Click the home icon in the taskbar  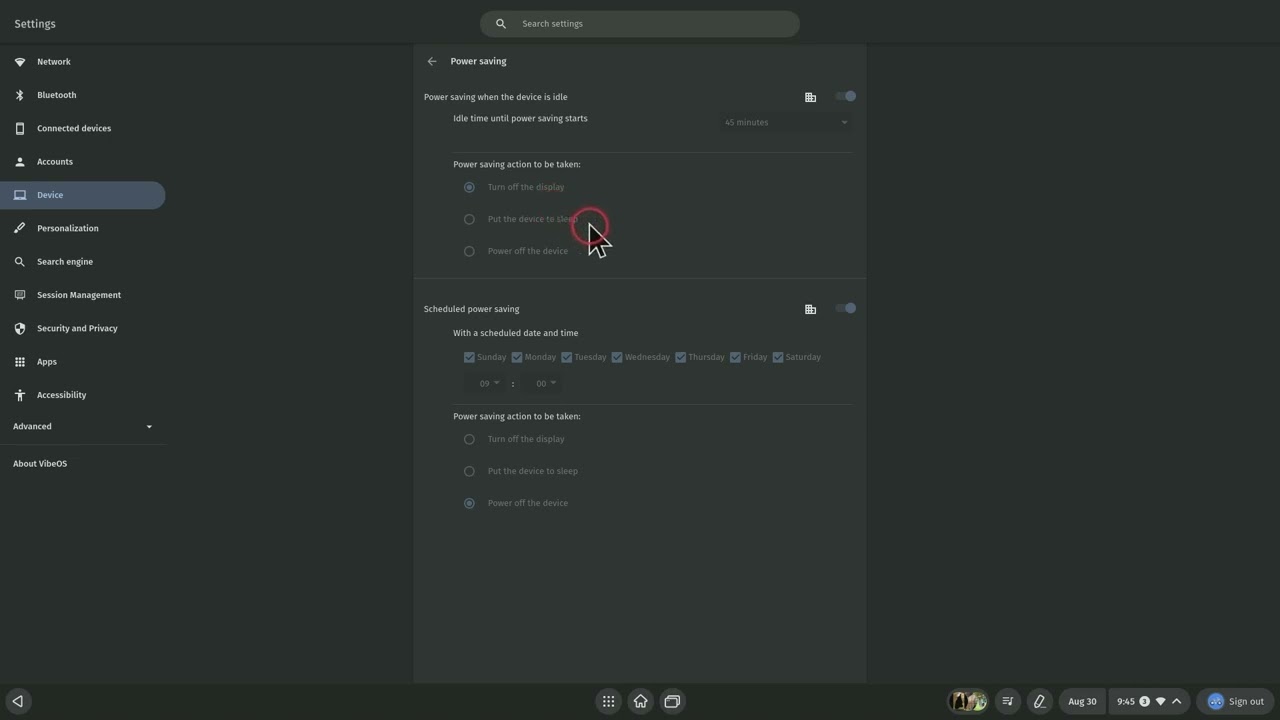[x=640, y=701]
